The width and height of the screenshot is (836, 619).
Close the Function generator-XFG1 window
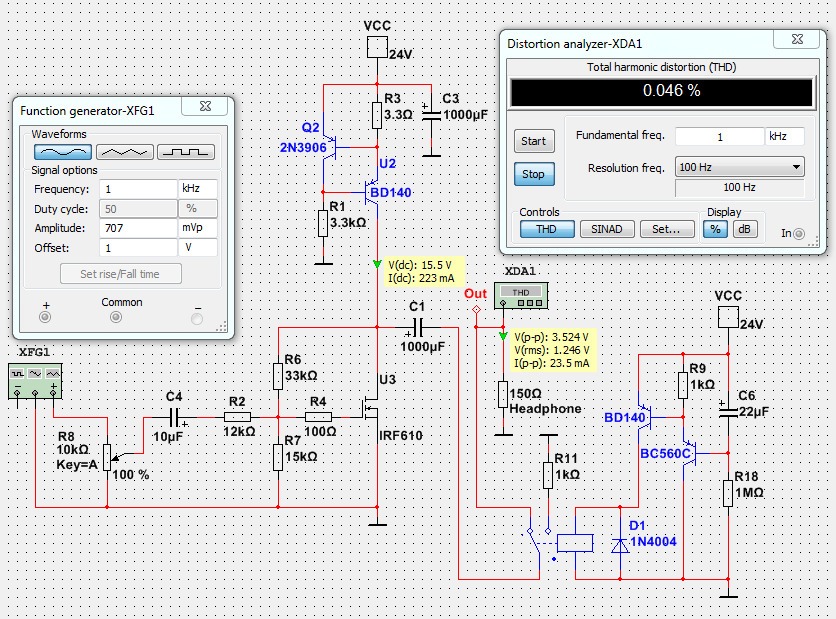205,106
